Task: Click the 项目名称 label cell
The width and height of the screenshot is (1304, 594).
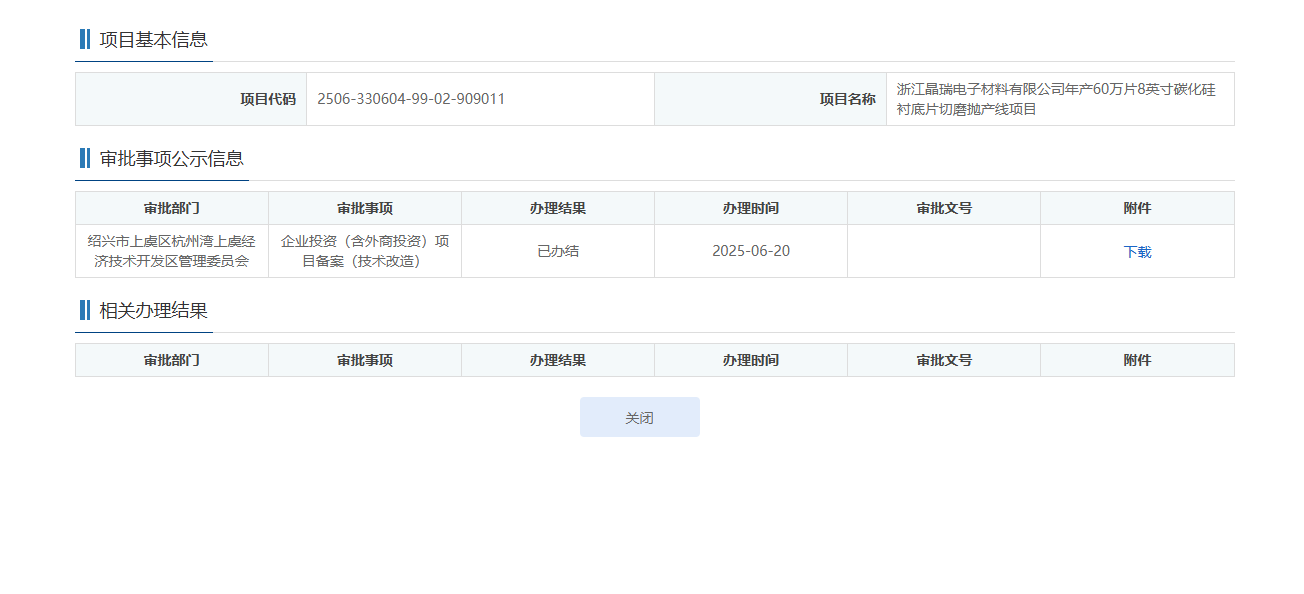Action: coord(847,99)
